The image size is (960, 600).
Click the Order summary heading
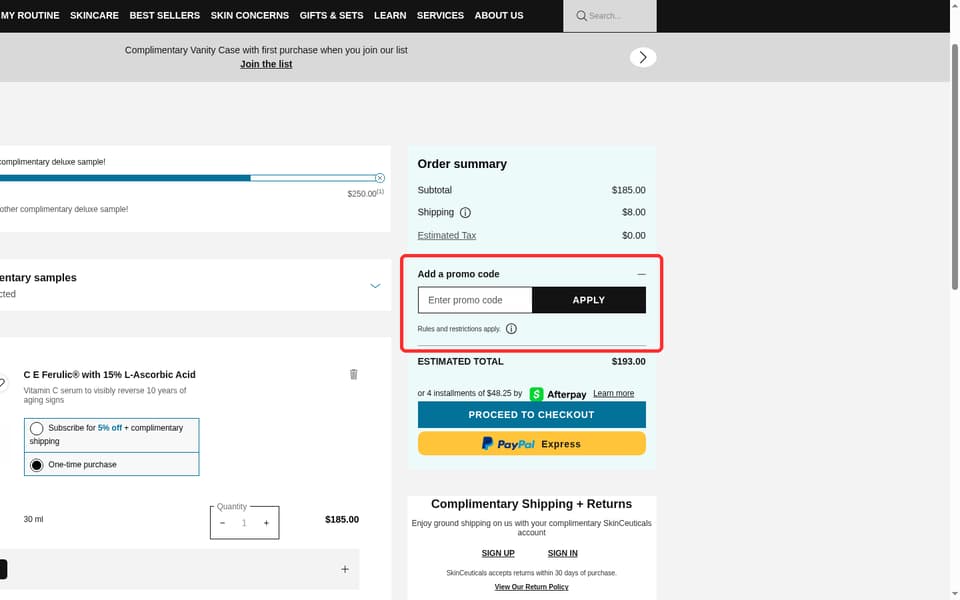pos(462,164)
